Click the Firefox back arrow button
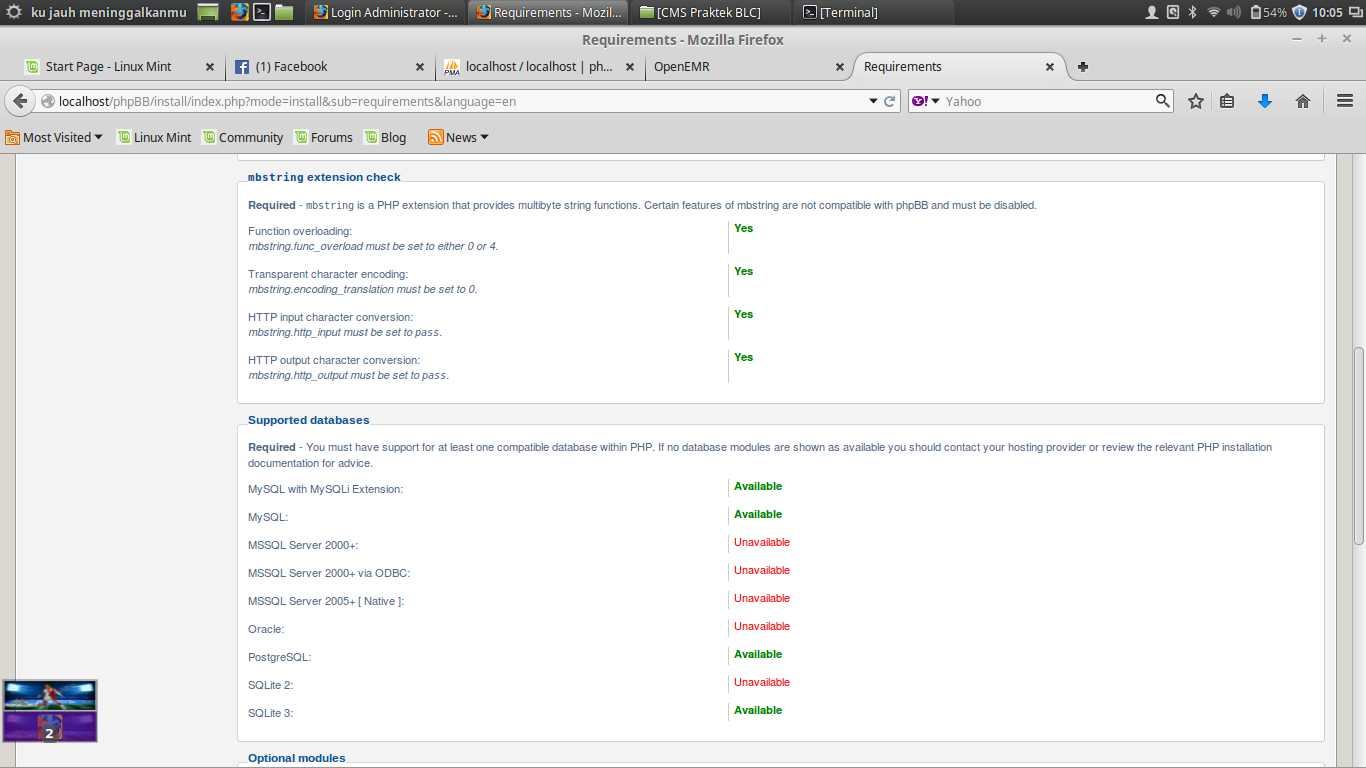 tap(20, 101)
